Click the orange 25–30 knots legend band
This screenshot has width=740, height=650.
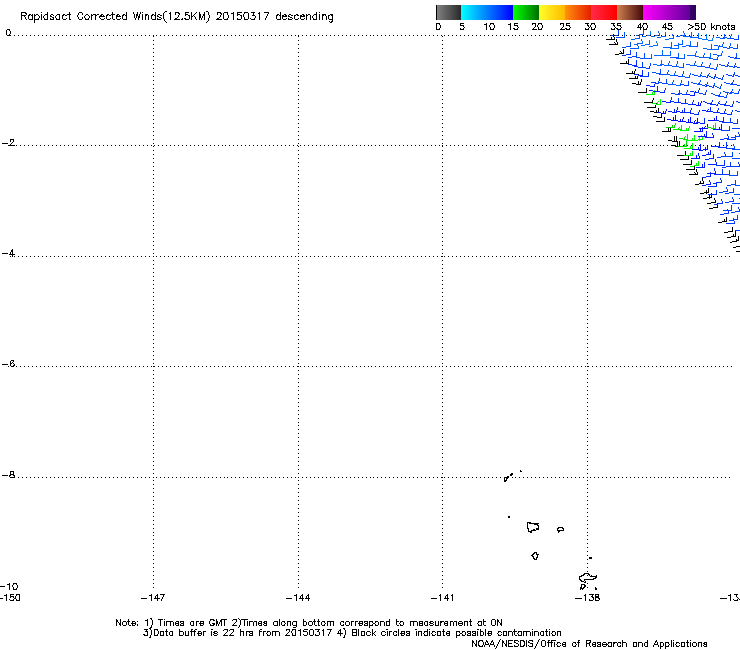[x=578, y=12]
